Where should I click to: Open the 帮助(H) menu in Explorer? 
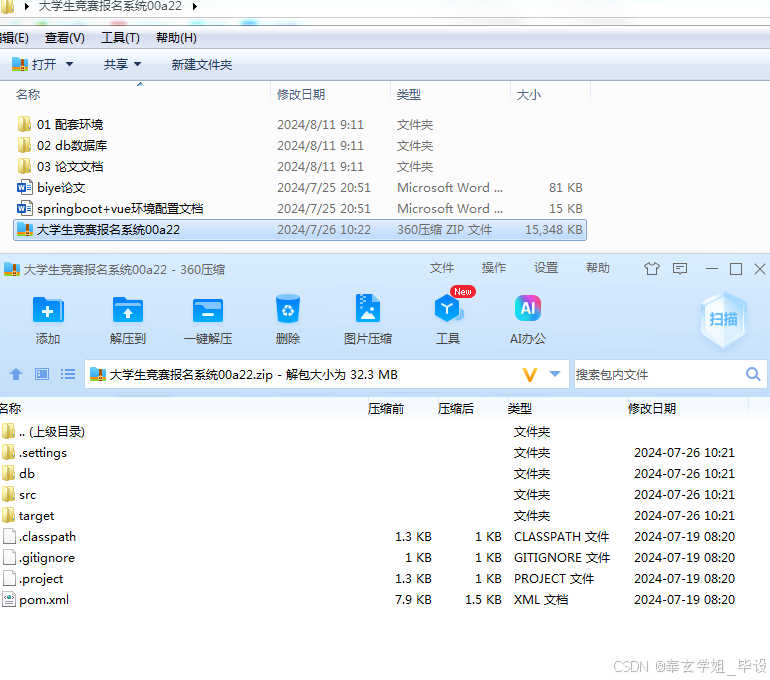coord(176,38)
